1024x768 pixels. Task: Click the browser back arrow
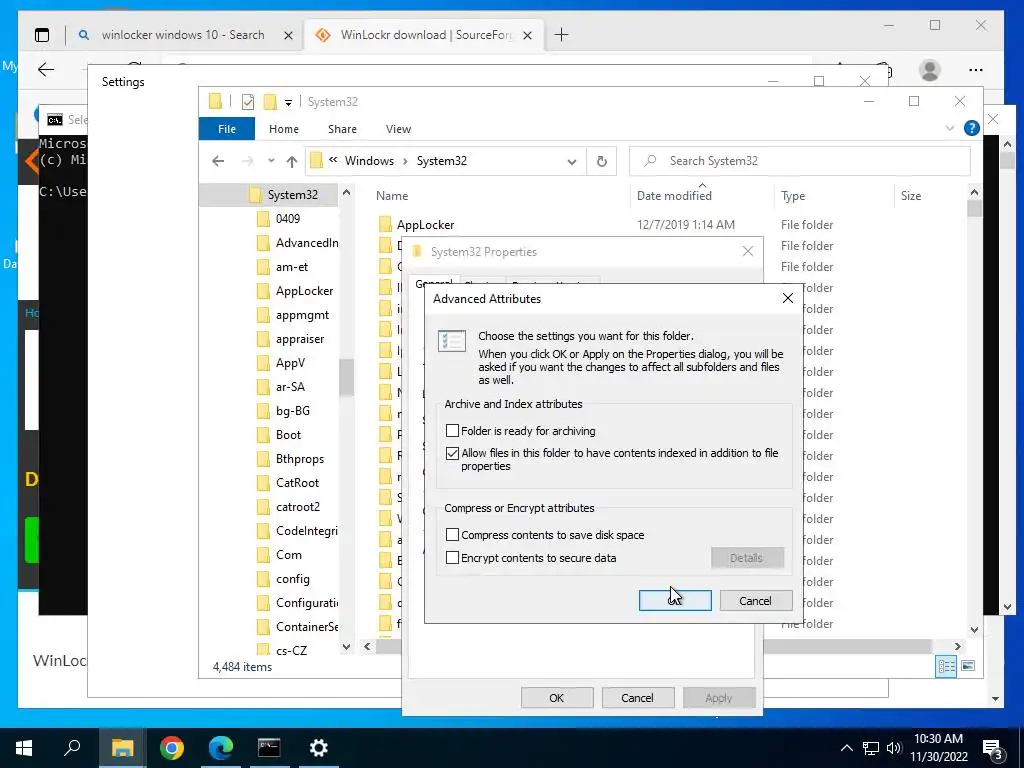tap(45, 69)
